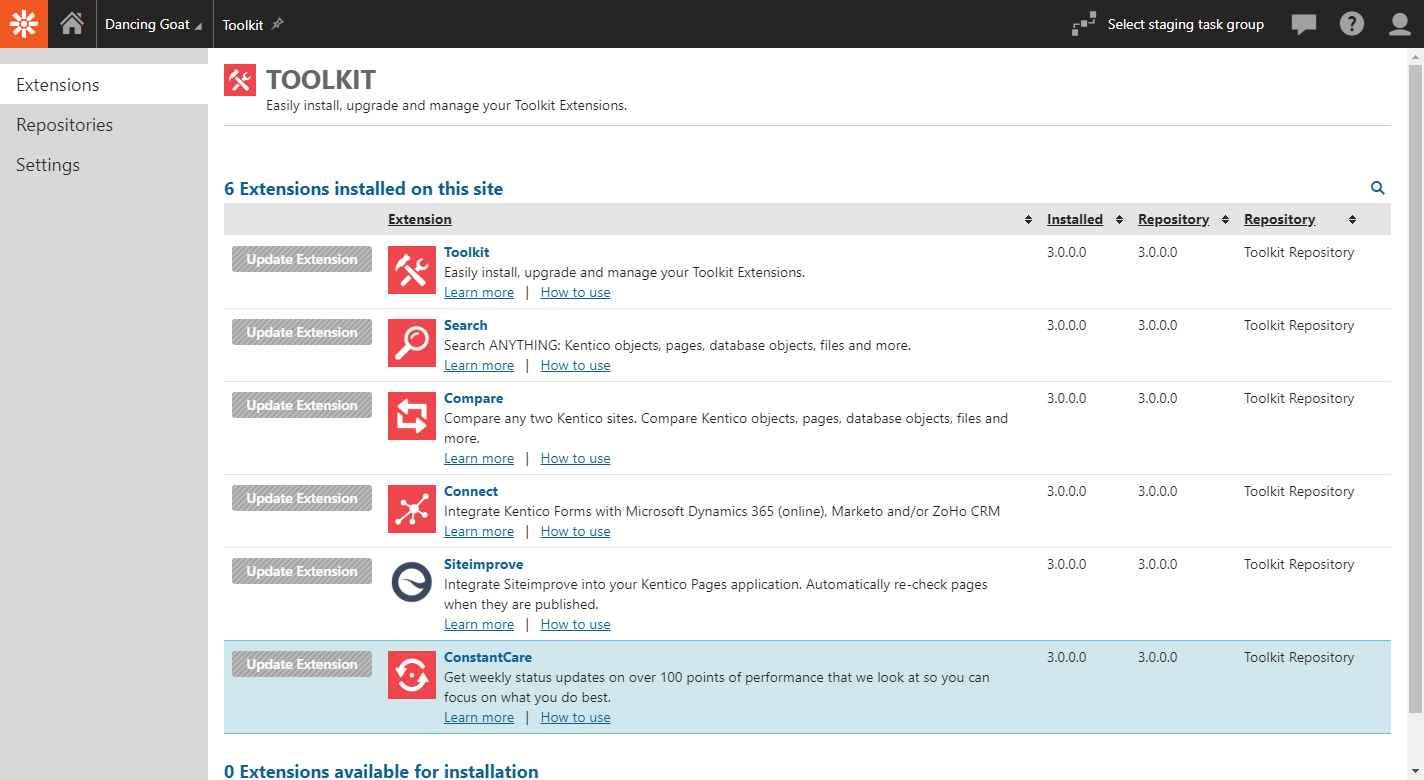
Task: Open the Kentico logo application menu
Action: click(24, 24)
